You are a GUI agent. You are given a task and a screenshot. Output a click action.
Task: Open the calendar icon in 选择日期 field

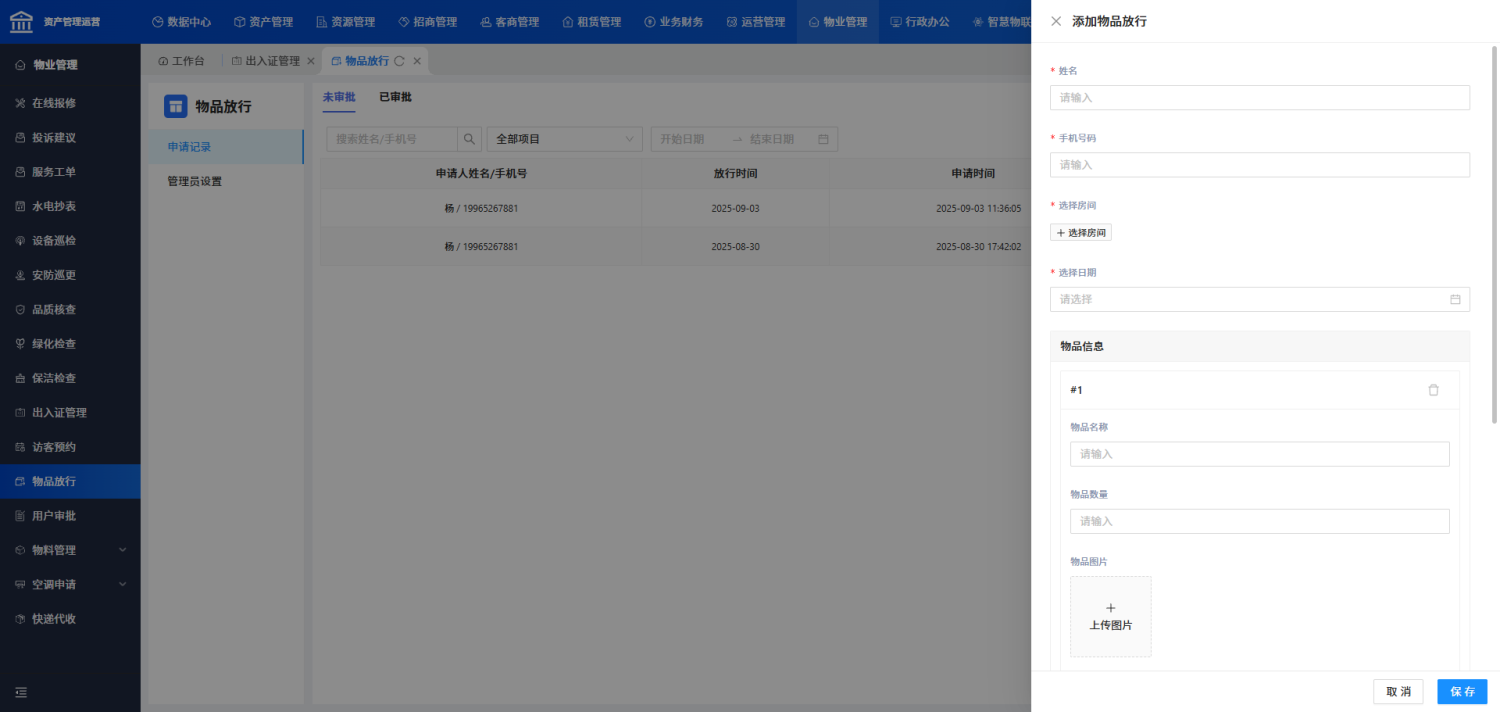coord(1455,299)
